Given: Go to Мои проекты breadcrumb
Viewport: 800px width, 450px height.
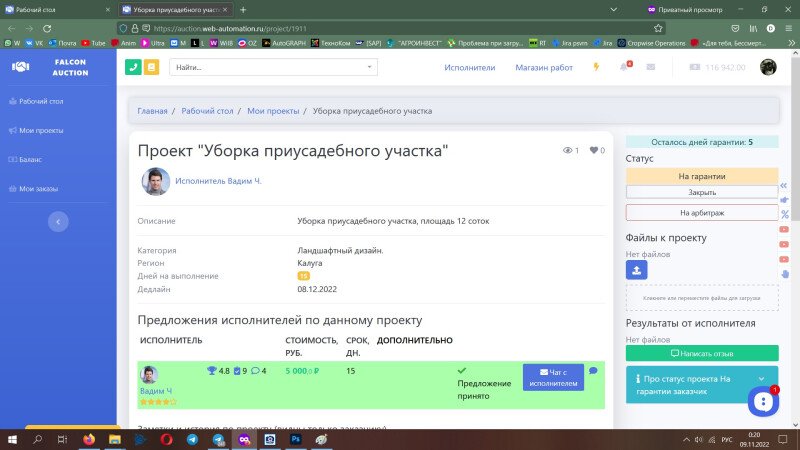Looking at the screenshot, I should tap(273, 111).
